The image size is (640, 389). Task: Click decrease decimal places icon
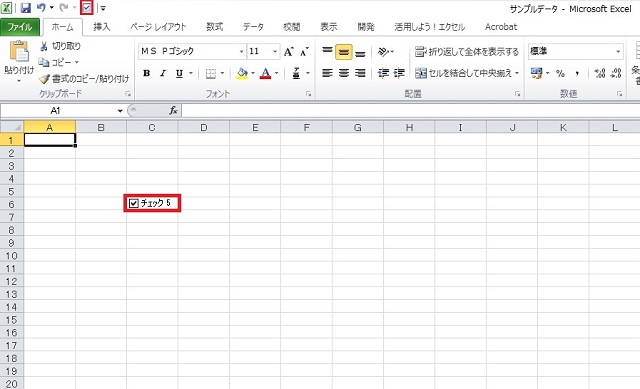616,73
